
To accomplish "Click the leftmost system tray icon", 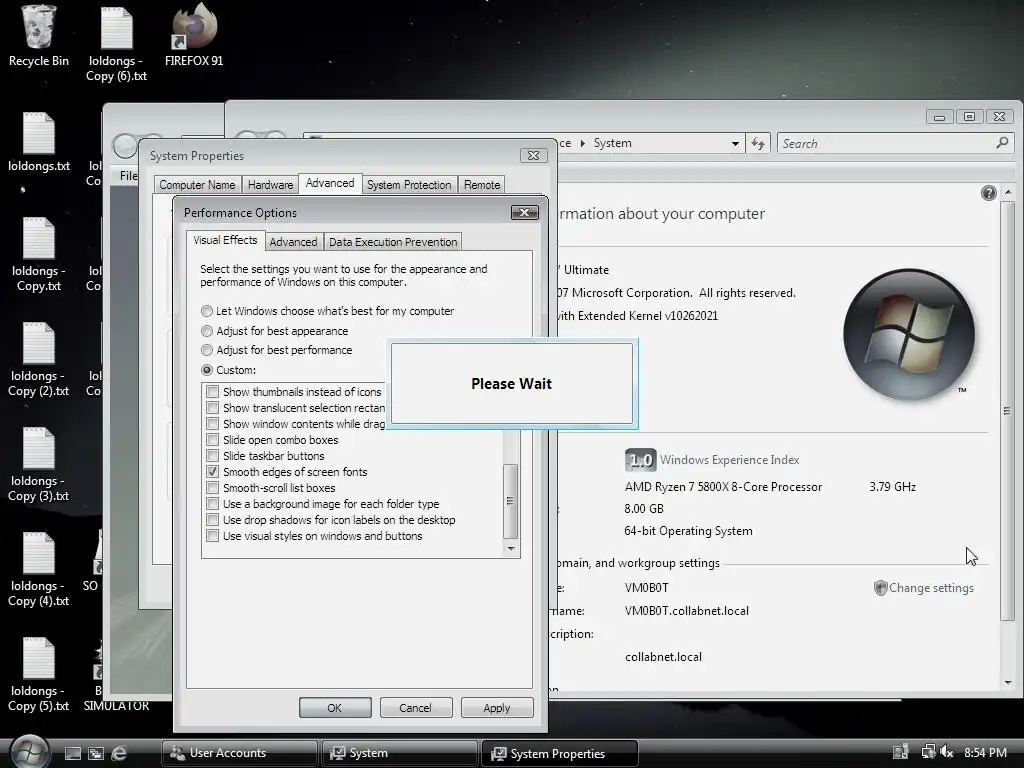I will point(901,752).
